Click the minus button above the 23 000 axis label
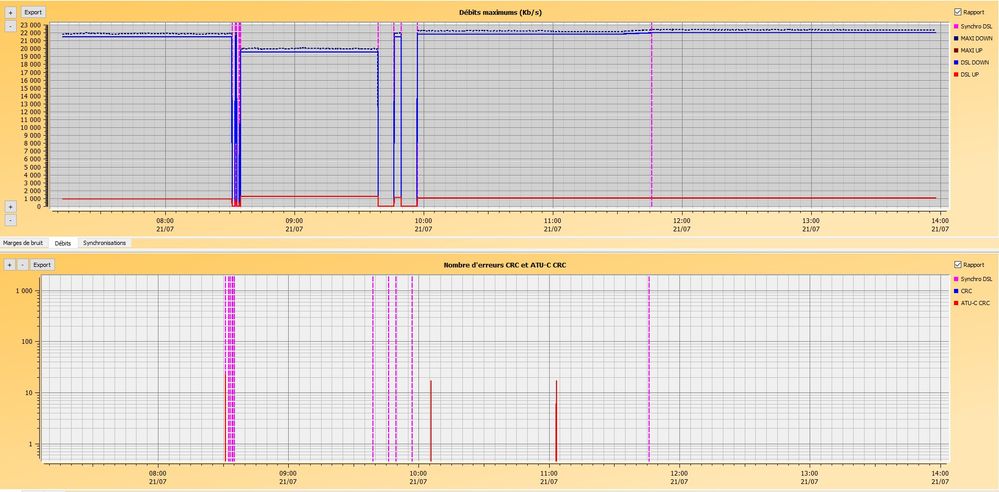 pyautogui.click(x=10, y=25)
